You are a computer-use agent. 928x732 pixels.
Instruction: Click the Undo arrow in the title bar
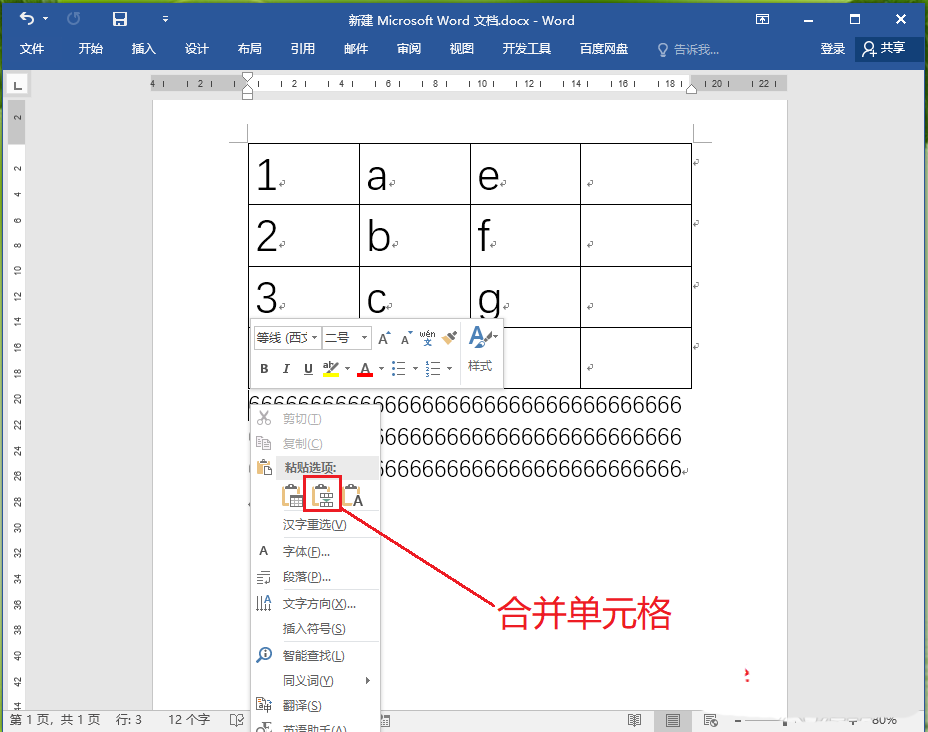27,19
